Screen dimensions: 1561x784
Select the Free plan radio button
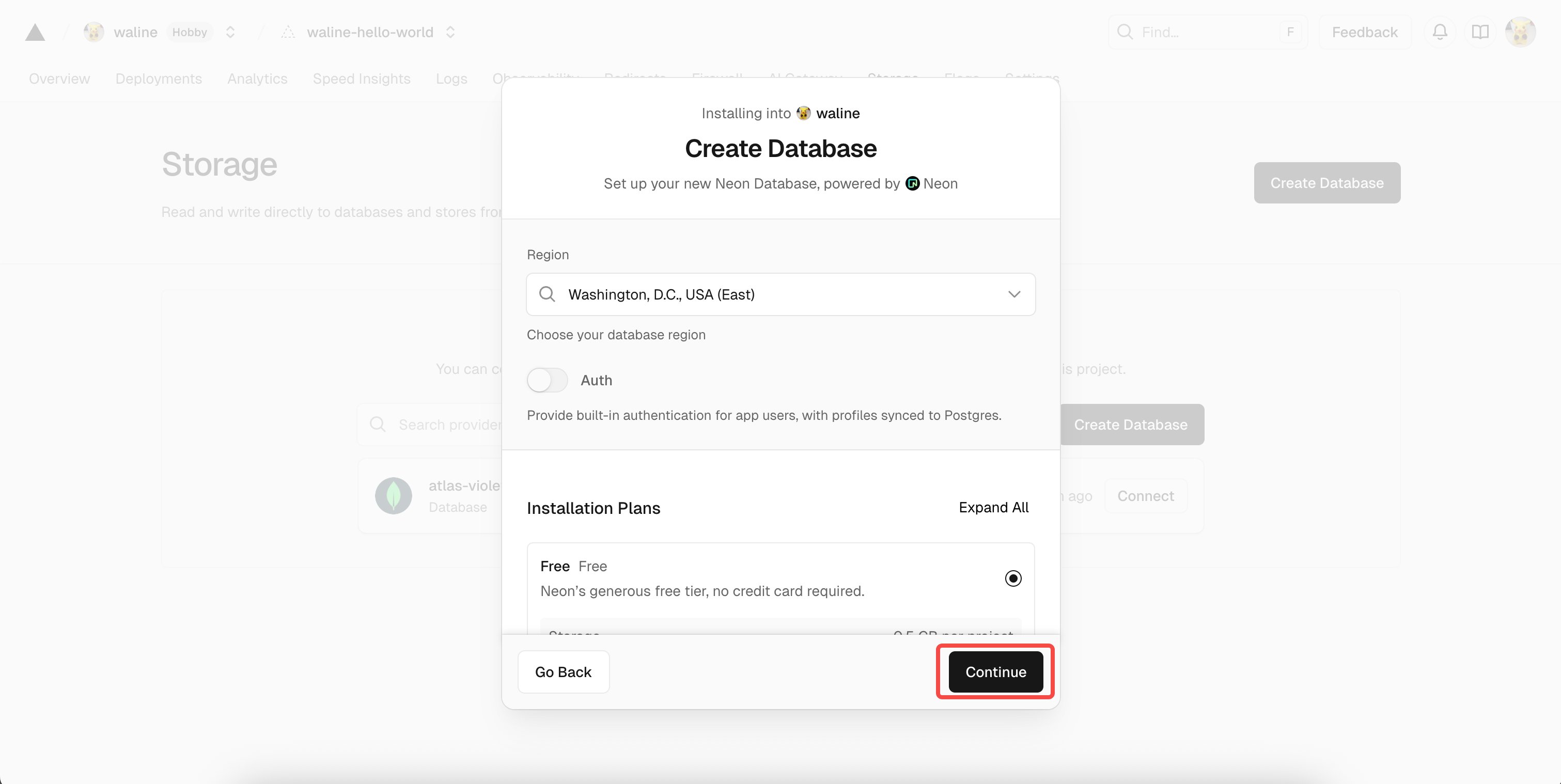(x=1012, y=578)
